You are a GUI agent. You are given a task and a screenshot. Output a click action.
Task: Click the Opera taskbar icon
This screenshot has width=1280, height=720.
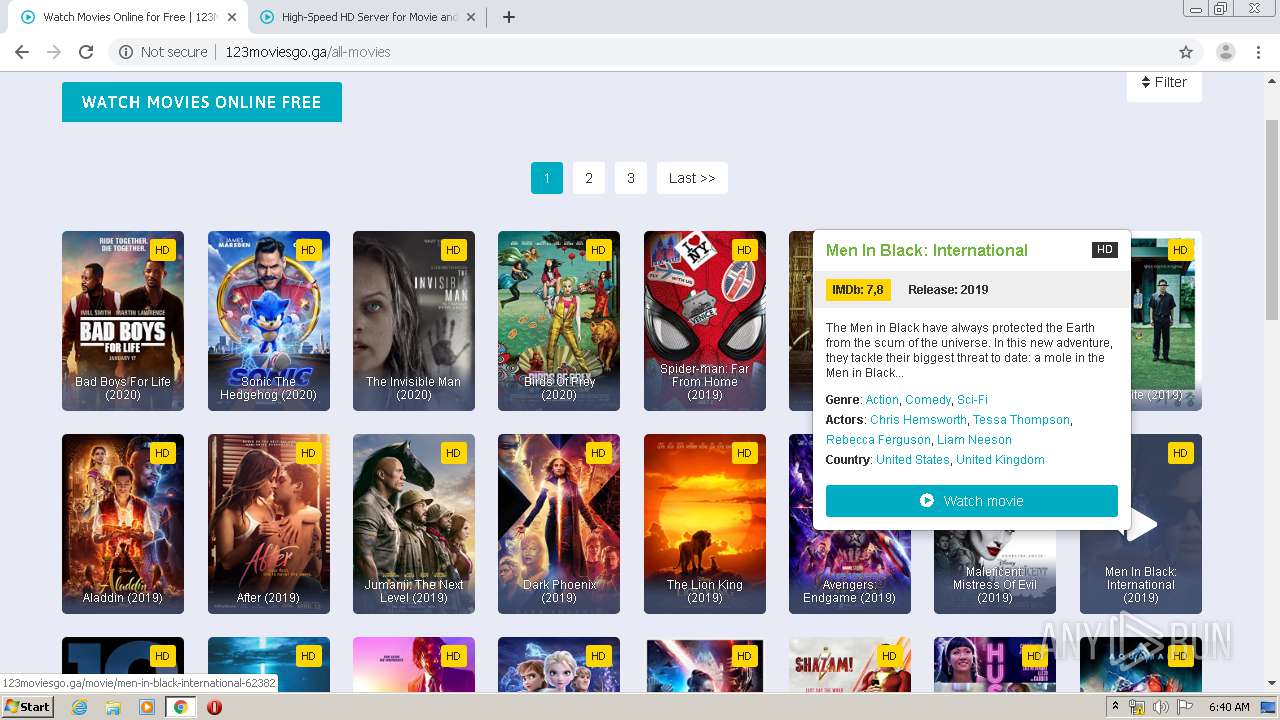pyautogui.click(x=214, y=707)
